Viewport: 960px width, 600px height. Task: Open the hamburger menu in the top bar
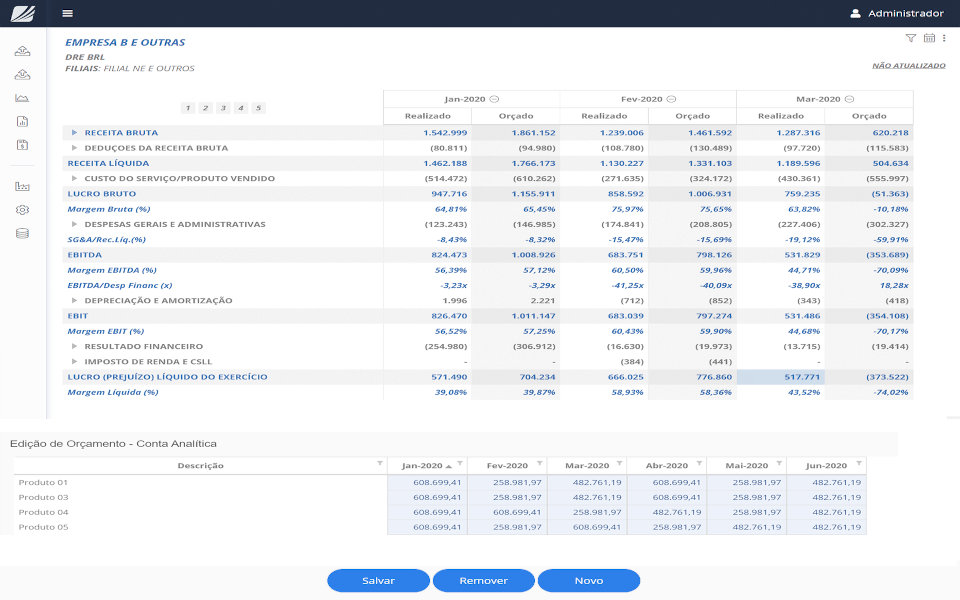tap(66, 13)
